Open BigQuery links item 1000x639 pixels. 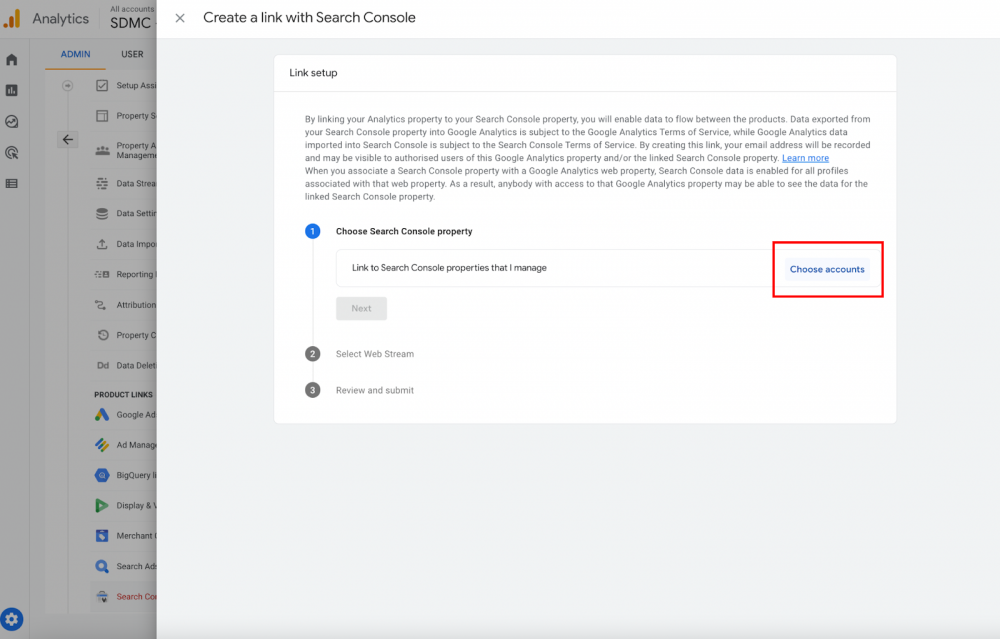click(x=125, y=475)
